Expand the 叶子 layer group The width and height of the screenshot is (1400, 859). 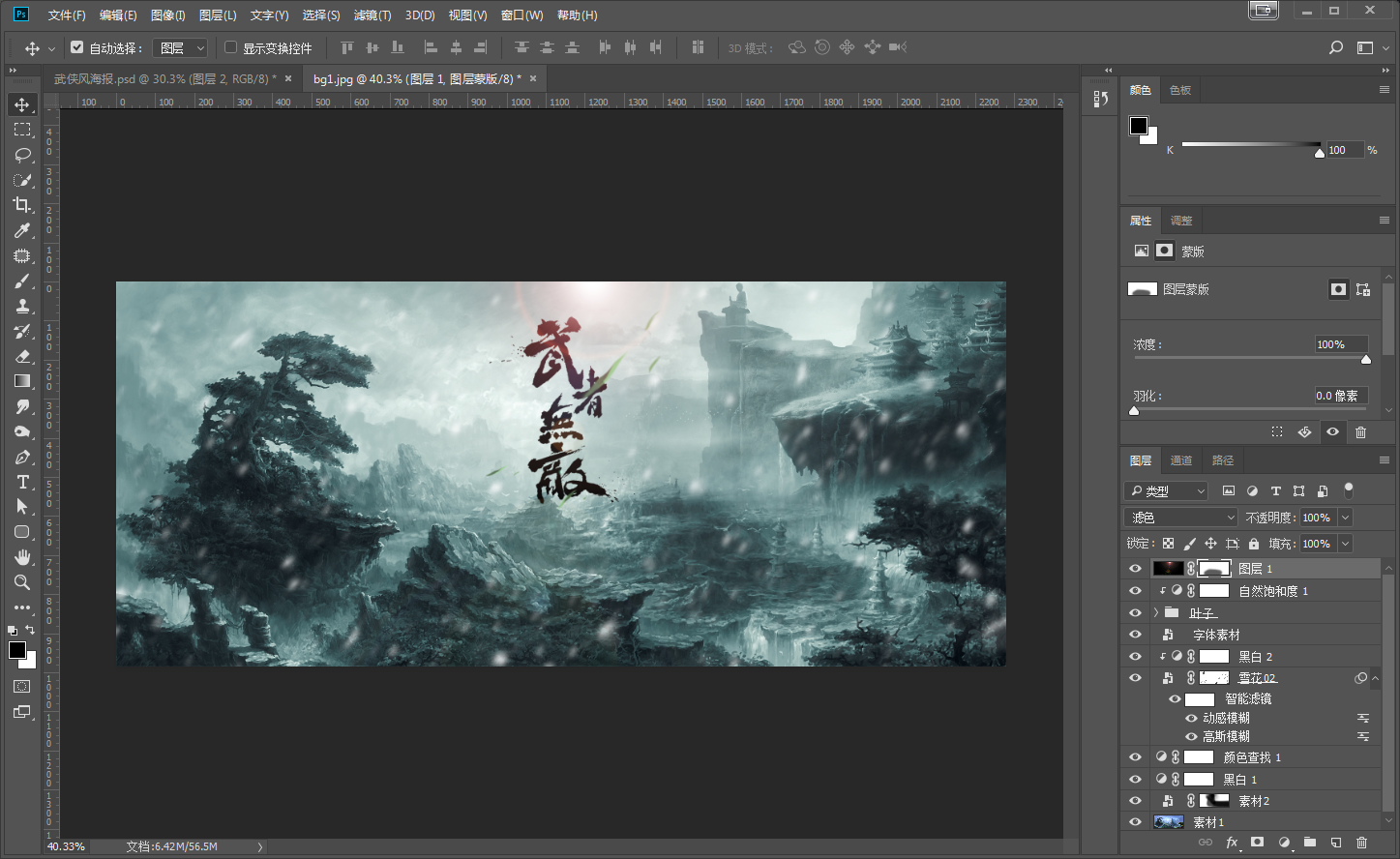coord(1155,612)
